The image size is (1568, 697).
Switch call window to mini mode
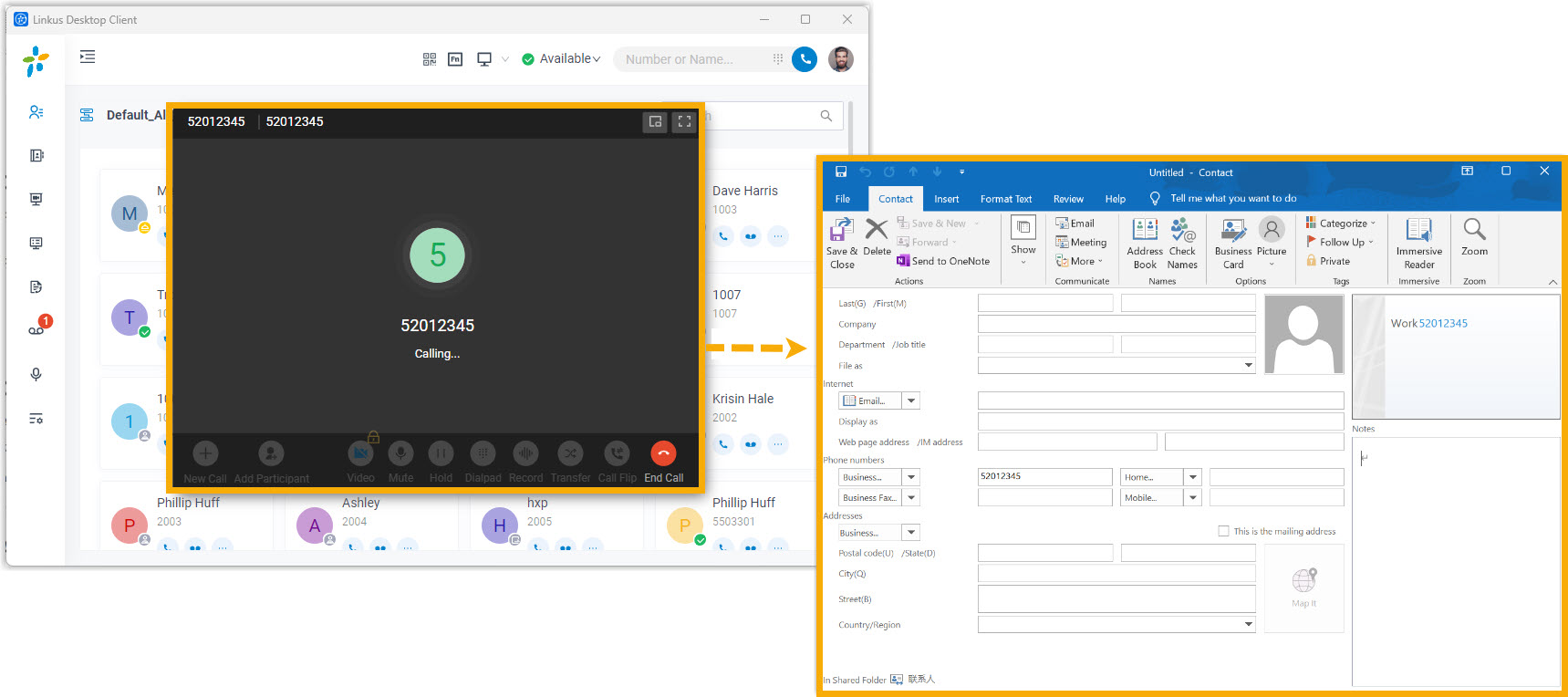(655, 121)
